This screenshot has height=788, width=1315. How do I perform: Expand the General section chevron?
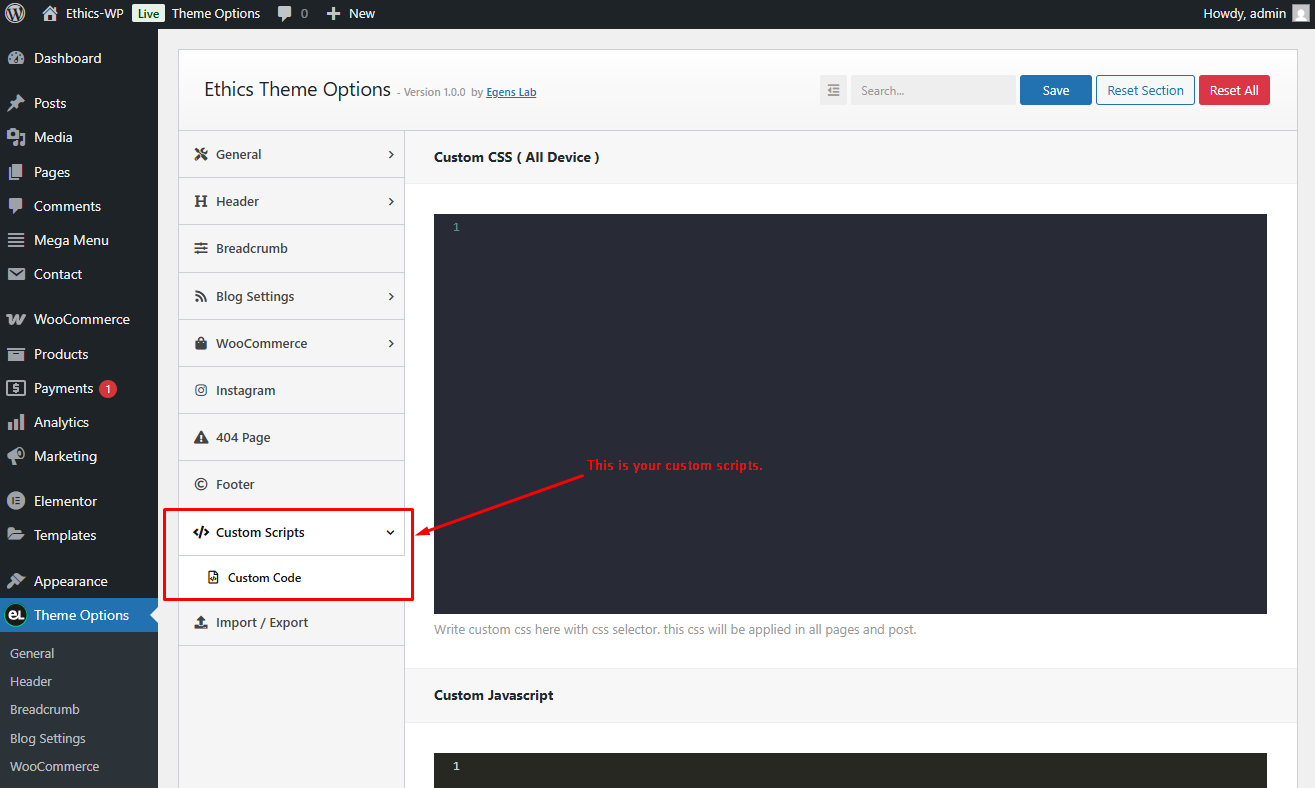pyautogui.click(x=391, y=154)
